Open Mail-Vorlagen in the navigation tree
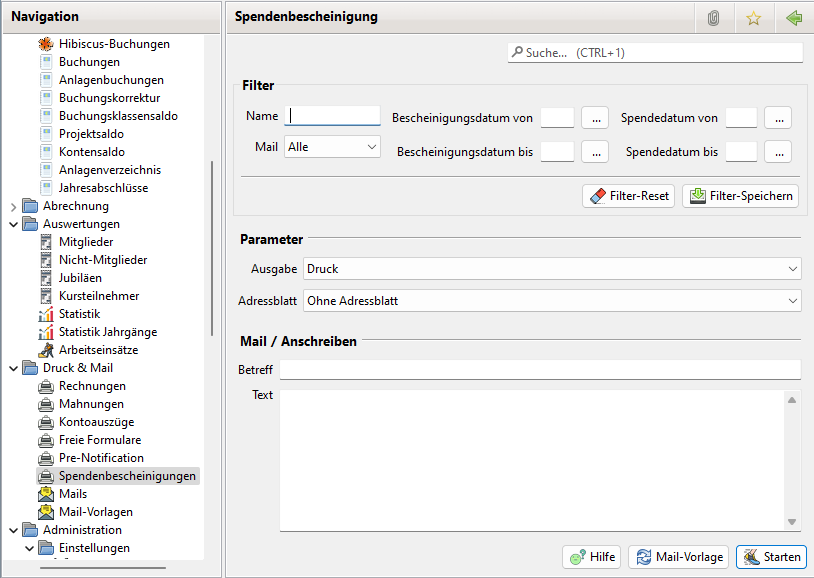 pyautogui.click(x=95, y=512)
